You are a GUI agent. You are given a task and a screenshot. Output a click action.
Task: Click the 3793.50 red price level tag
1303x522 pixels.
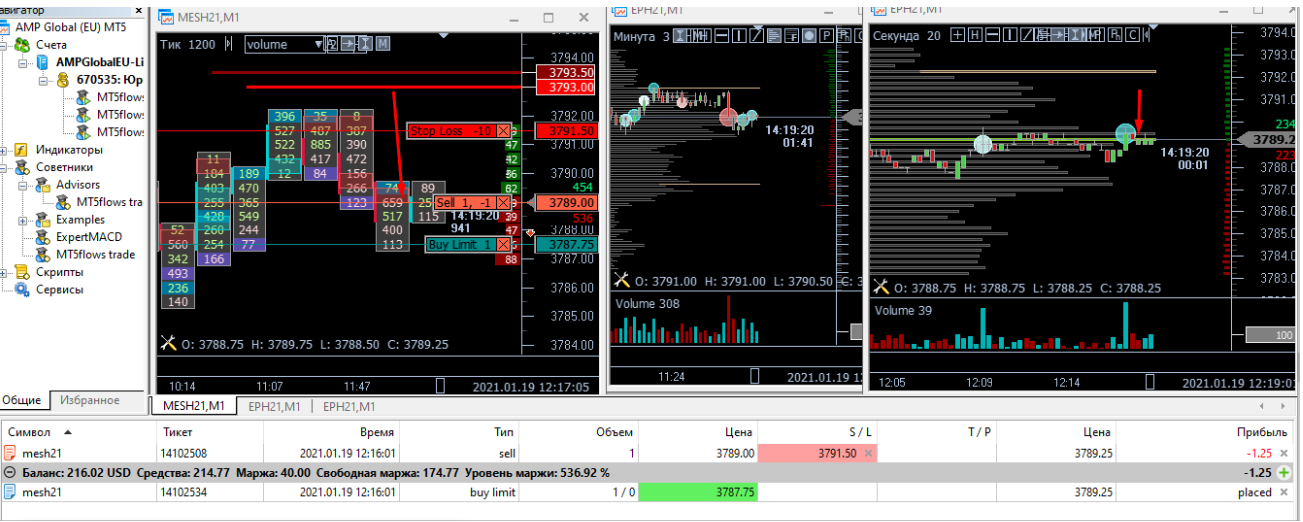[565, 73]
